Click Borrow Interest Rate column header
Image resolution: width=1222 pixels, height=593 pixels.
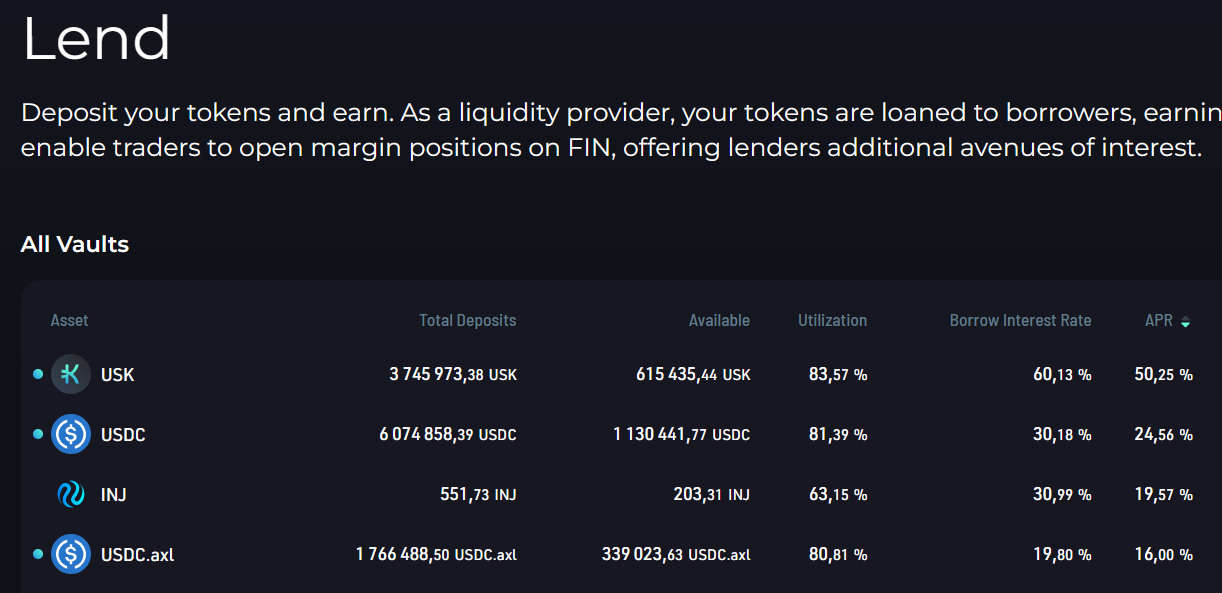click(1020, 321)
